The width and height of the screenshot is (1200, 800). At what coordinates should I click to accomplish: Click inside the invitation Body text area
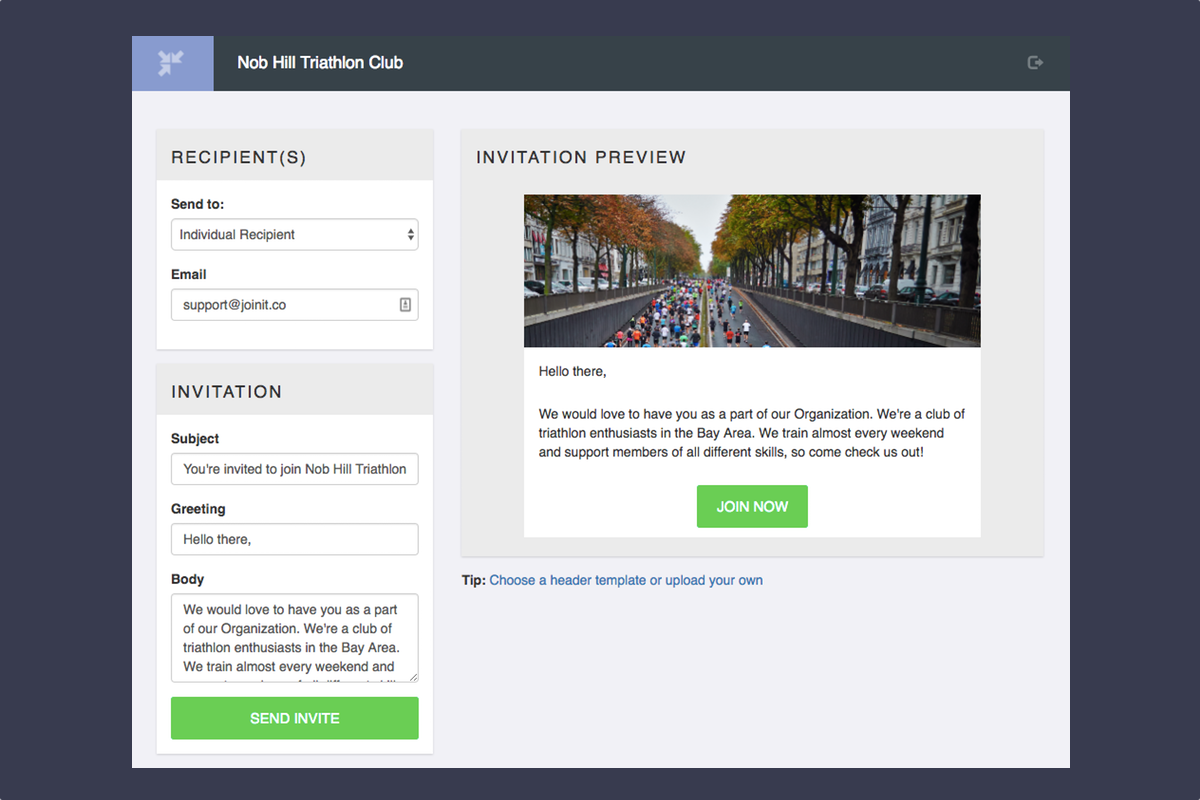click(x=294, y=637)
